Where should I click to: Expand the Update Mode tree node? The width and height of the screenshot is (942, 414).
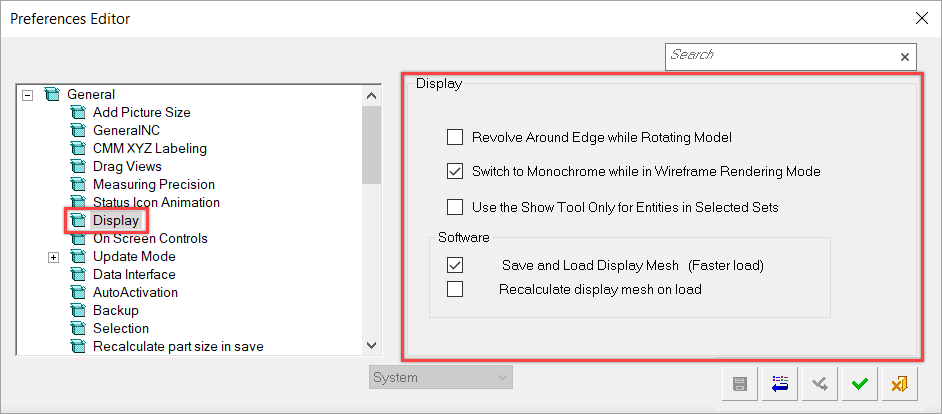coord(53,257)
